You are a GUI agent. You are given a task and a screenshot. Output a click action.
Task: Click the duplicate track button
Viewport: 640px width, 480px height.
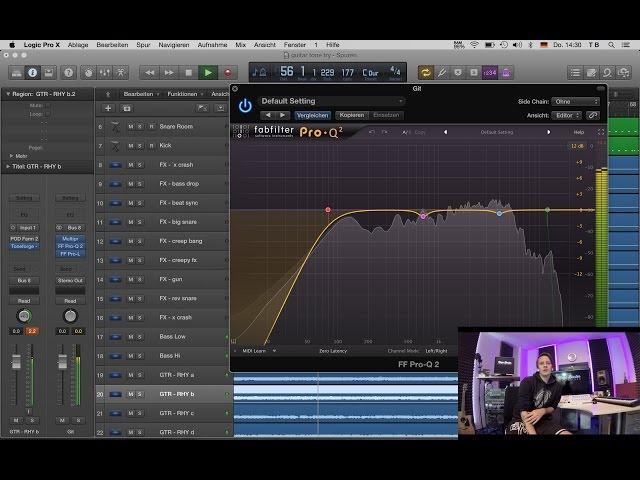coord(127,108)
